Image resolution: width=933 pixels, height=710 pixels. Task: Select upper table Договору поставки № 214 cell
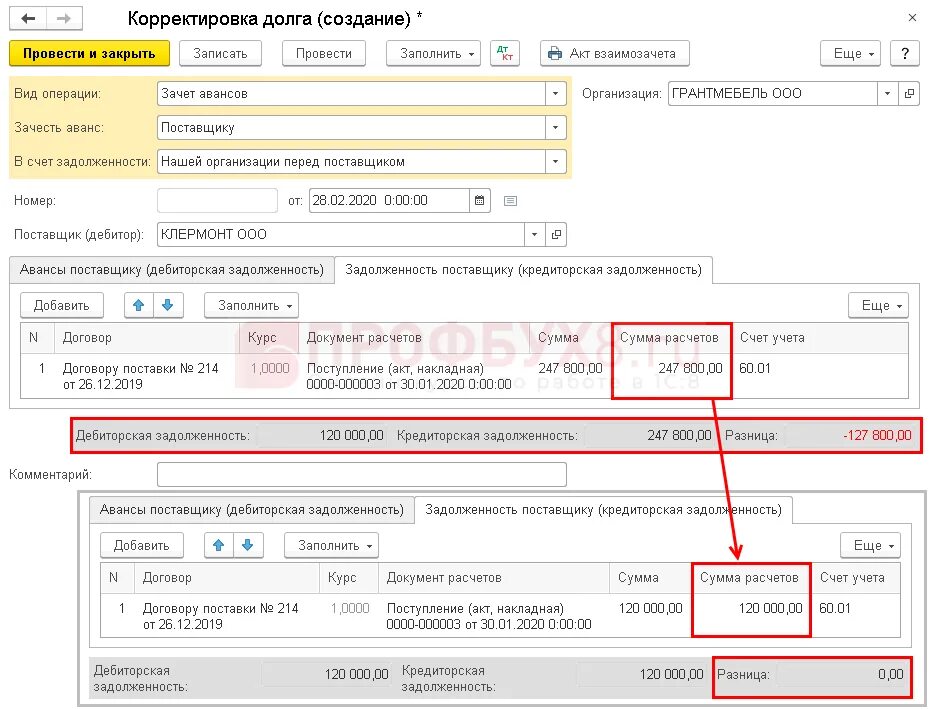[x=147, y=376]
